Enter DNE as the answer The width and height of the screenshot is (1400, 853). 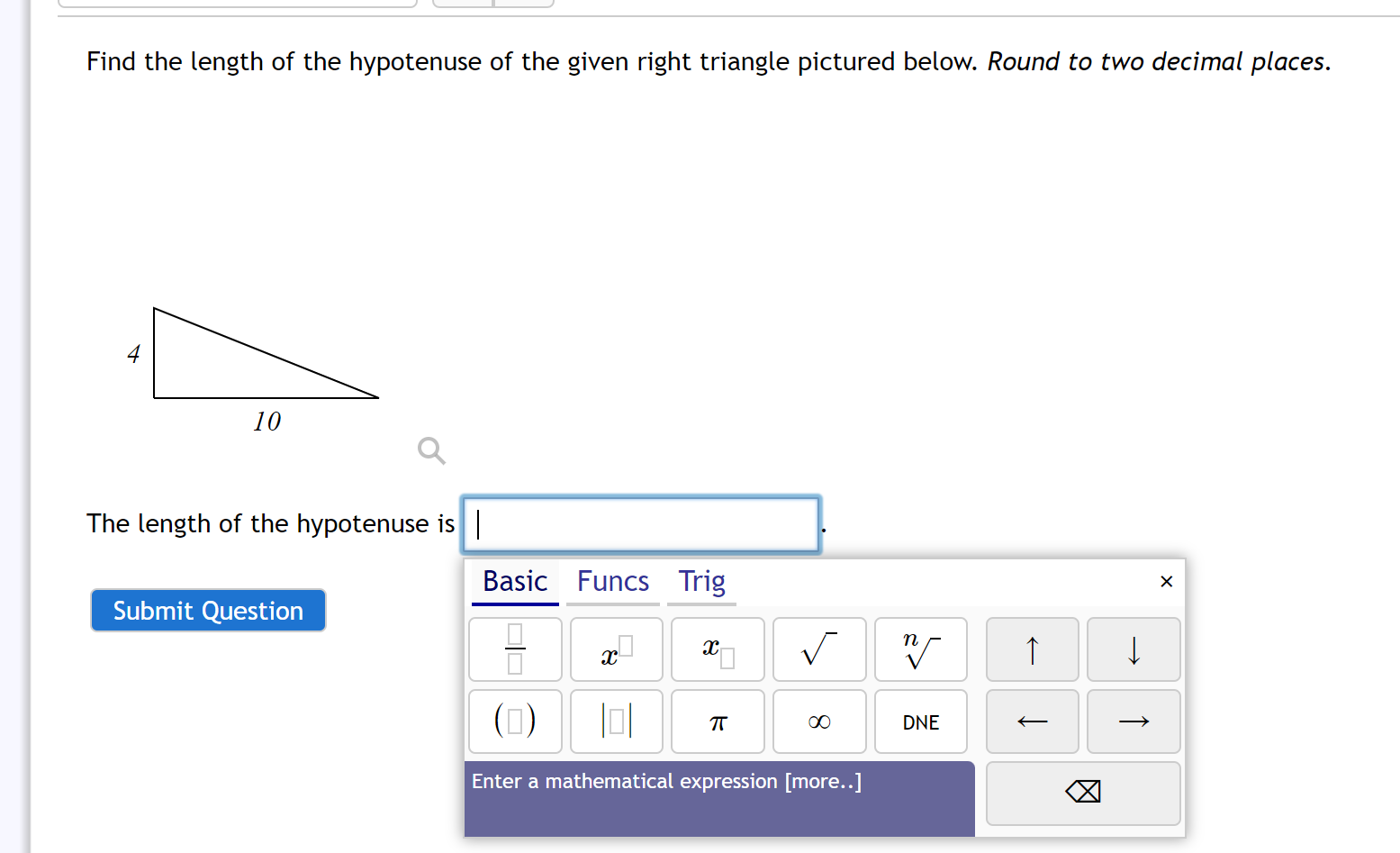point(920,721)
